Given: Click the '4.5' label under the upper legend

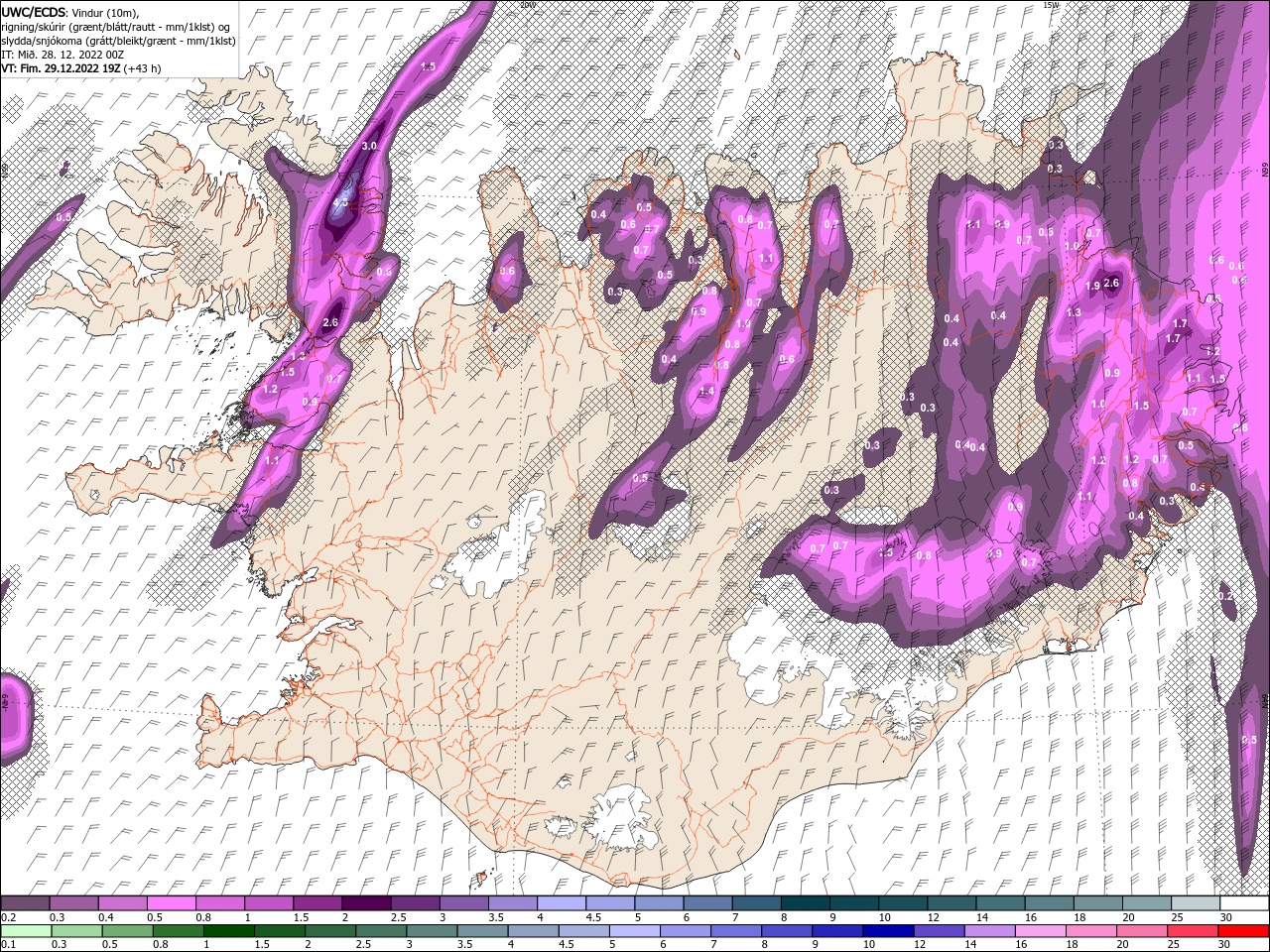Looking at the screenshot, I should click(593, 917).
